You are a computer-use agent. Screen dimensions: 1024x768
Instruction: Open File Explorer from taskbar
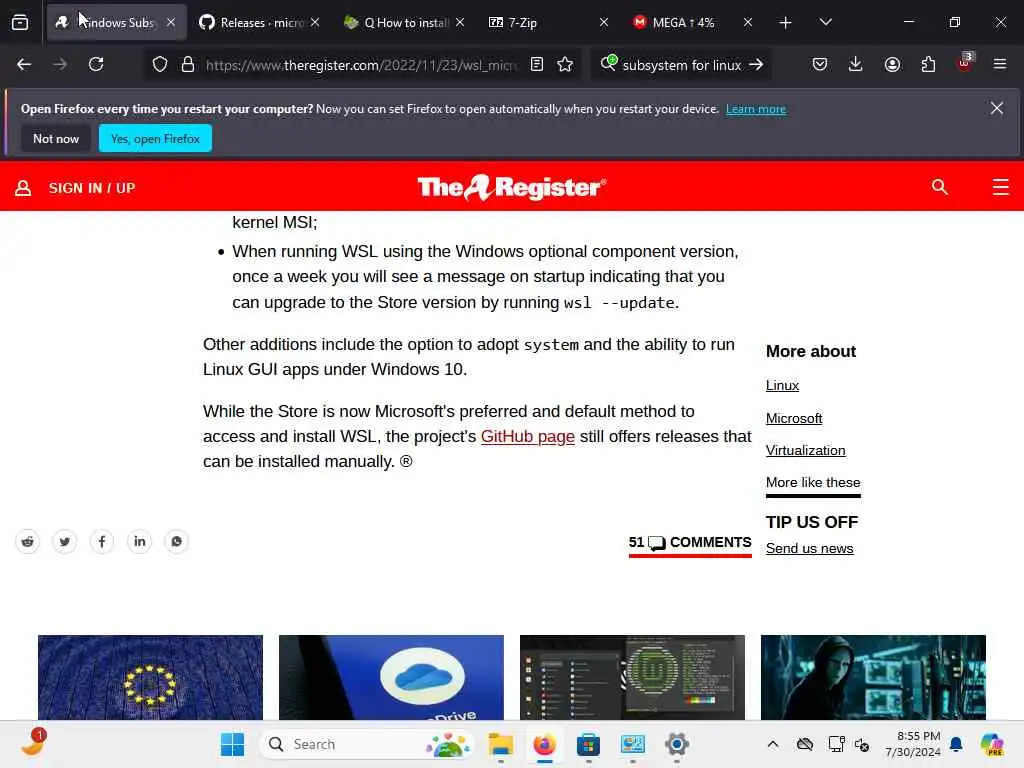point(501,744)
